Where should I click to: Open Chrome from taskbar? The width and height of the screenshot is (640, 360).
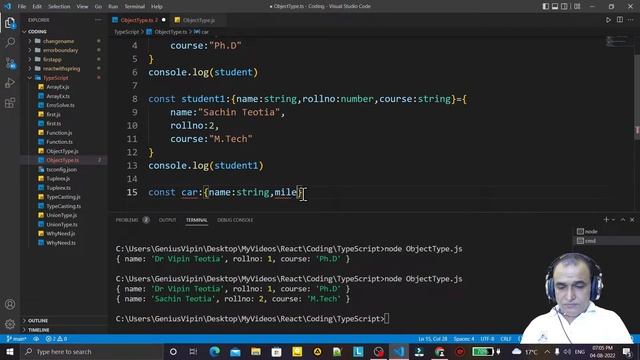[440, 351]
